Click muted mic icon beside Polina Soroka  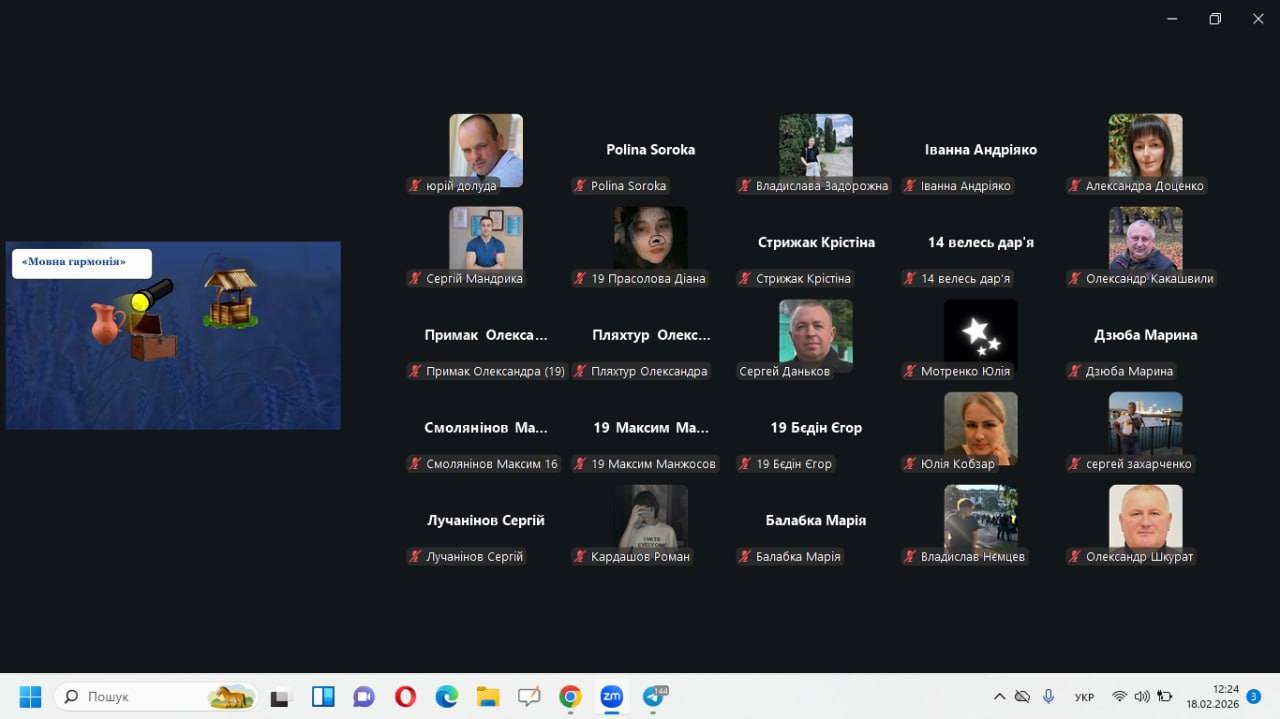pyautogui.click(x=580, y=186)
